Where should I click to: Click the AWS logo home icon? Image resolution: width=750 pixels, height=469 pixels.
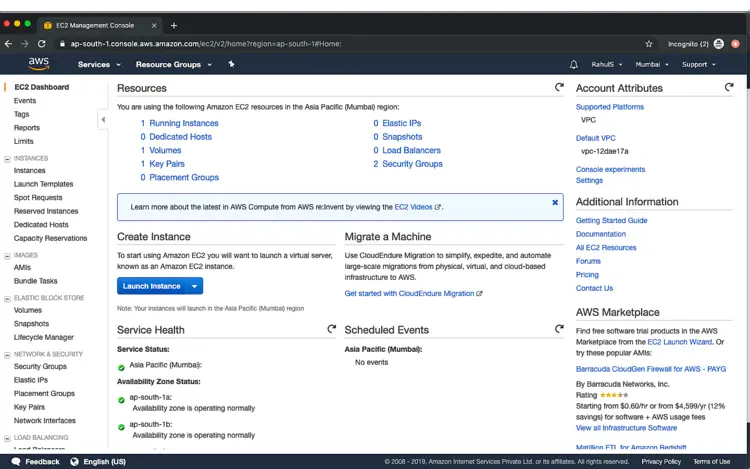click(39, 64)
